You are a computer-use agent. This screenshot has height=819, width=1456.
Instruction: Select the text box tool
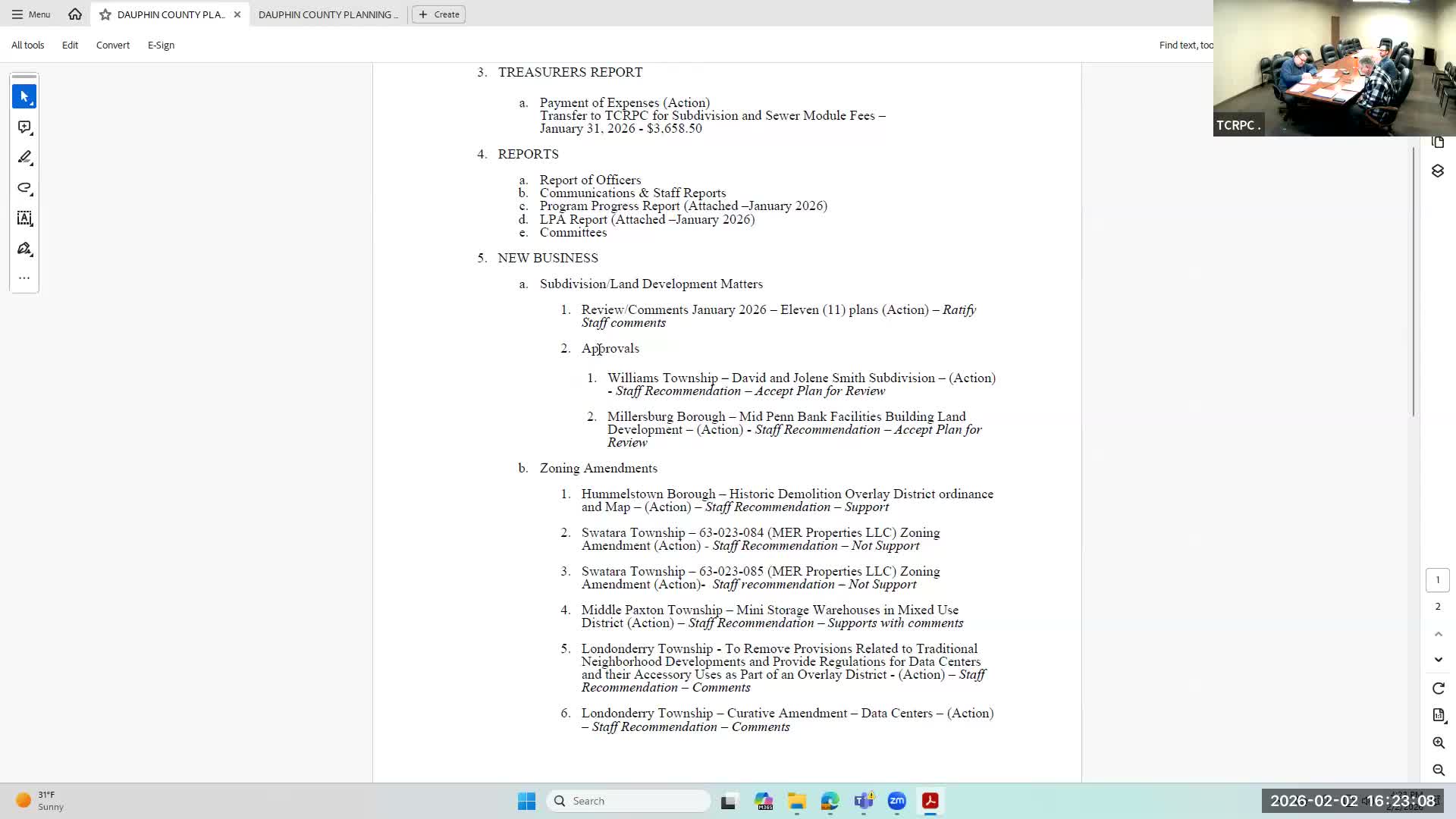tap(24, 218)
